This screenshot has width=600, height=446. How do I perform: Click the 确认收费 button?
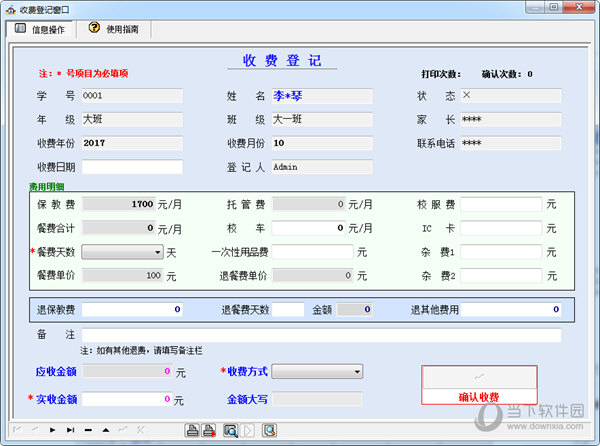pos(479,385)
